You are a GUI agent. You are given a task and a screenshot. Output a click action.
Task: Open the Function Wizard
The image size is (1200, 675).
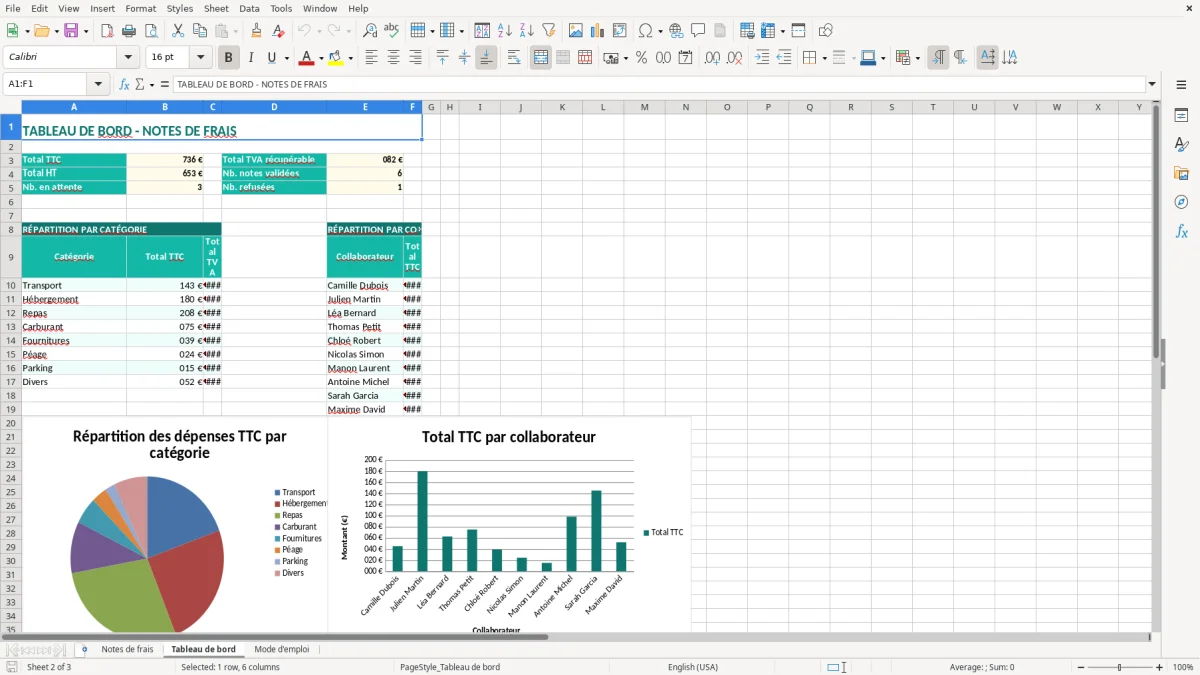point(125,84)
